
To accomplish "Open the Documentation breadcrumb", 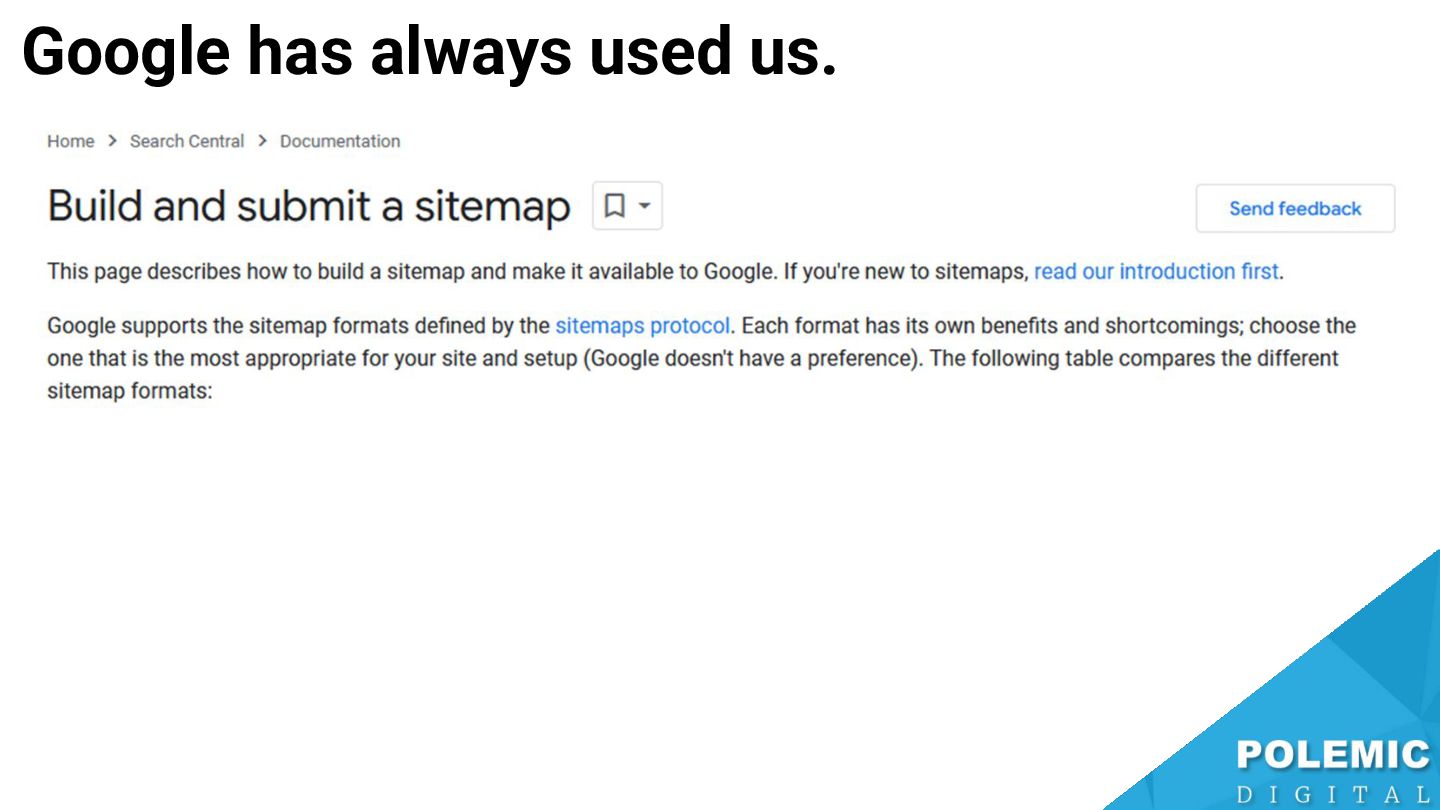I will tap(340, 141).
